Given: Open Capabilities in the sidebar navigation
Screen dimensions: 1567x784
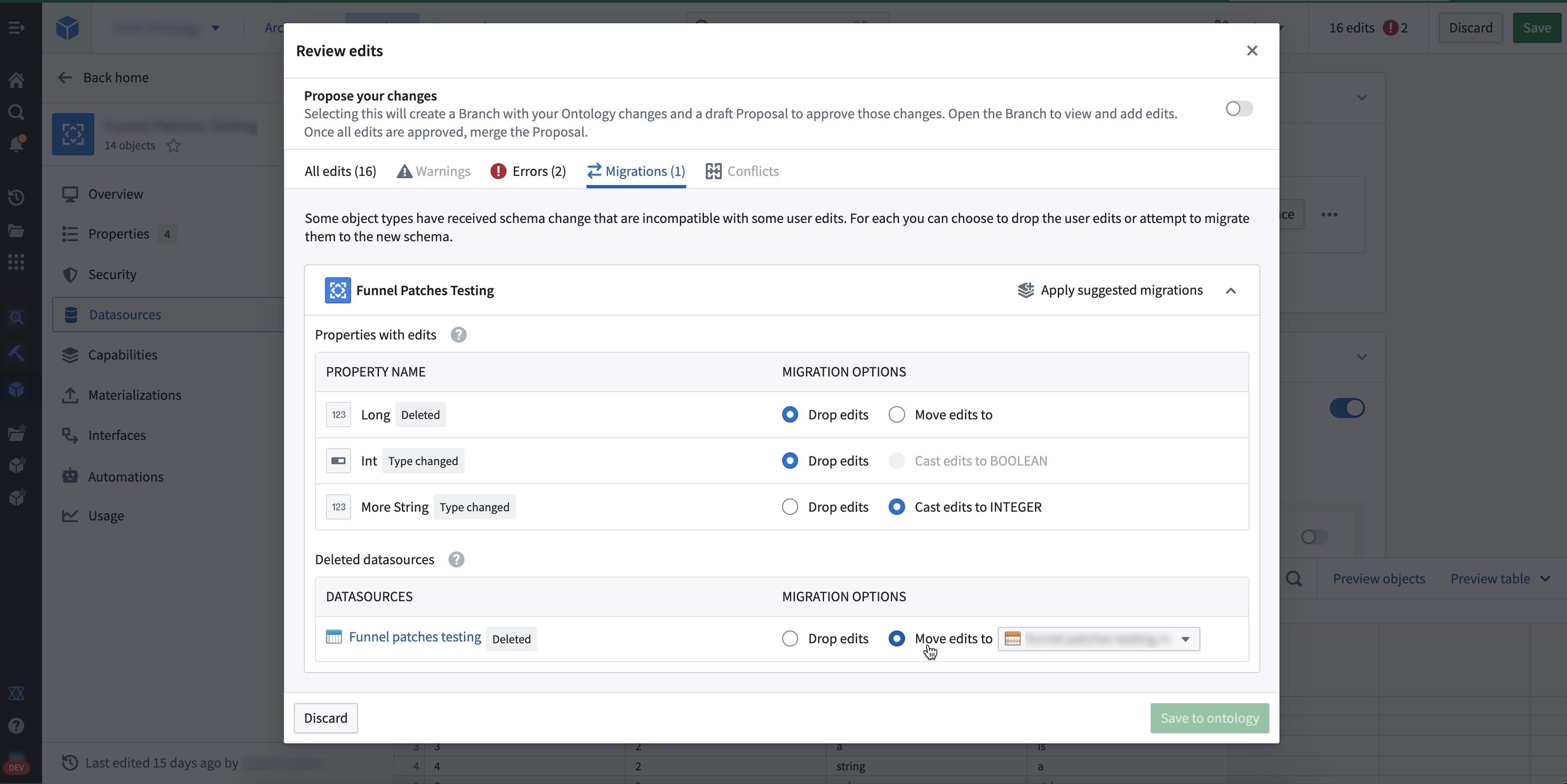Looking at the screenshot, I should coord(122,355).
